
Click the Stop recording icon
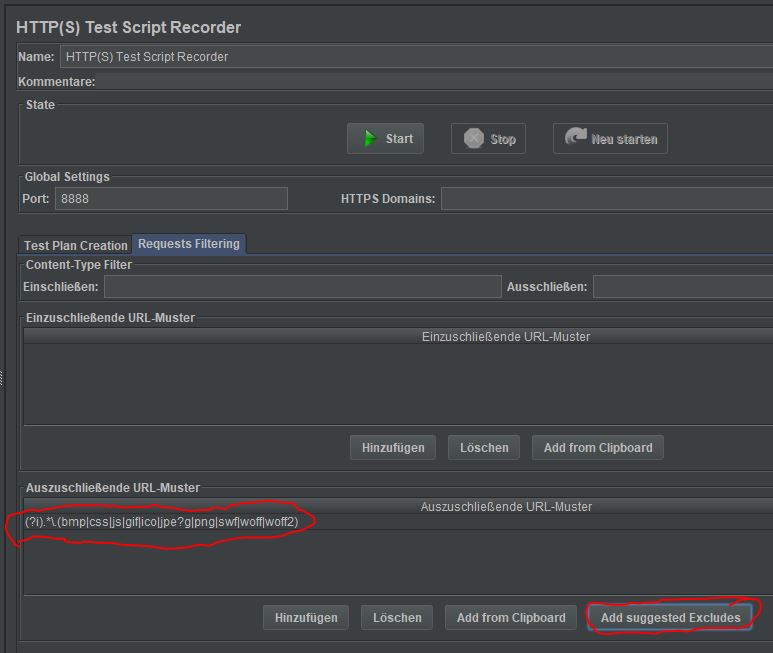tap(474, 139)
